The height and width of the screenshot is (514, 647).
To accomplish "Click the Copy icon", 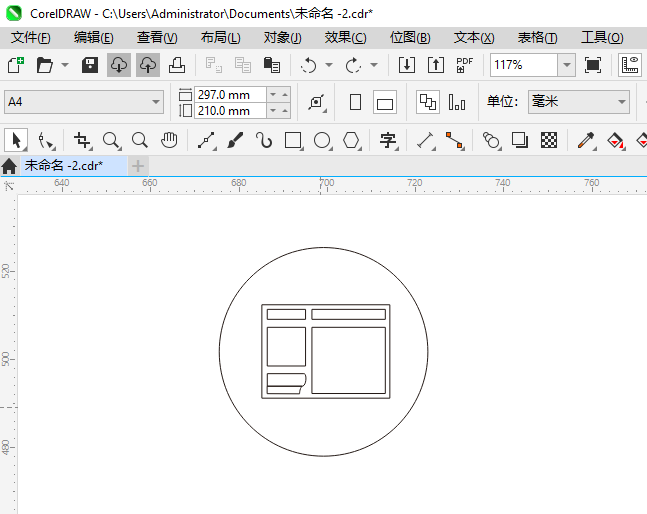I will pos(243,65).
